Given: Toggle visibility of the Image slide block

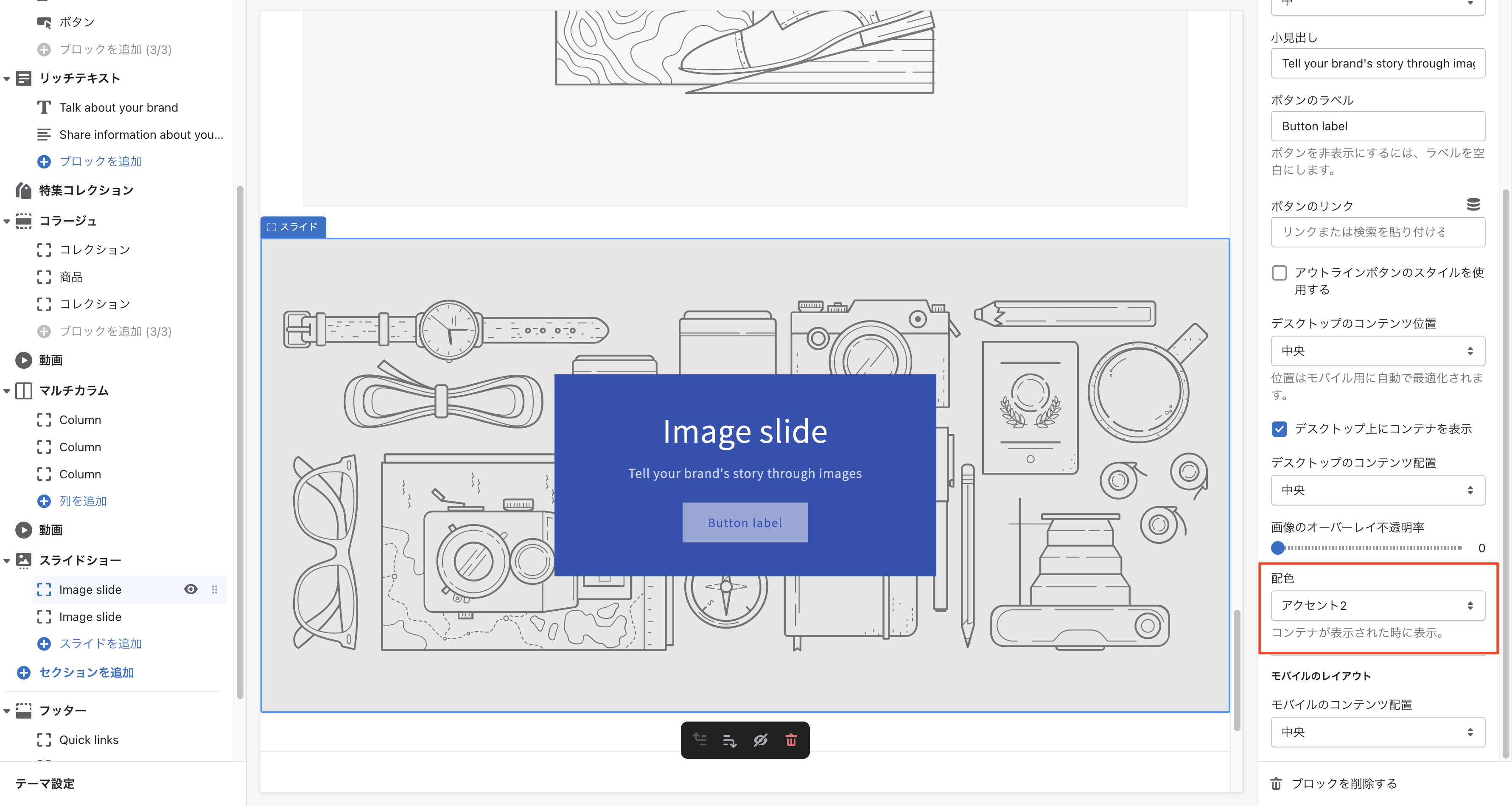Looking at the screenshot, I should point(191,590).
